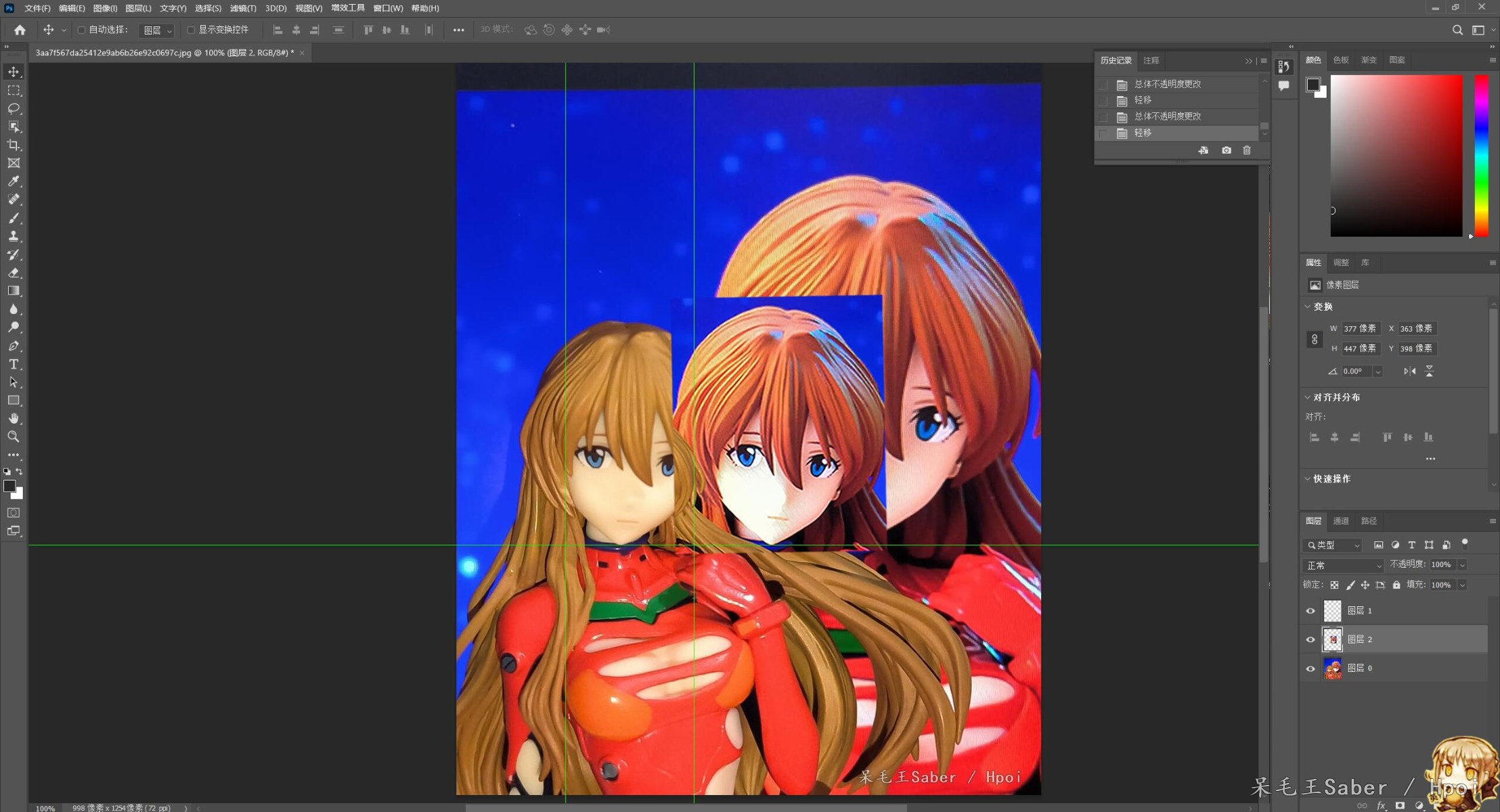Open the layer filter 类型 dropdown
The image size is (1500, 812).
[x=1333, y=545]
